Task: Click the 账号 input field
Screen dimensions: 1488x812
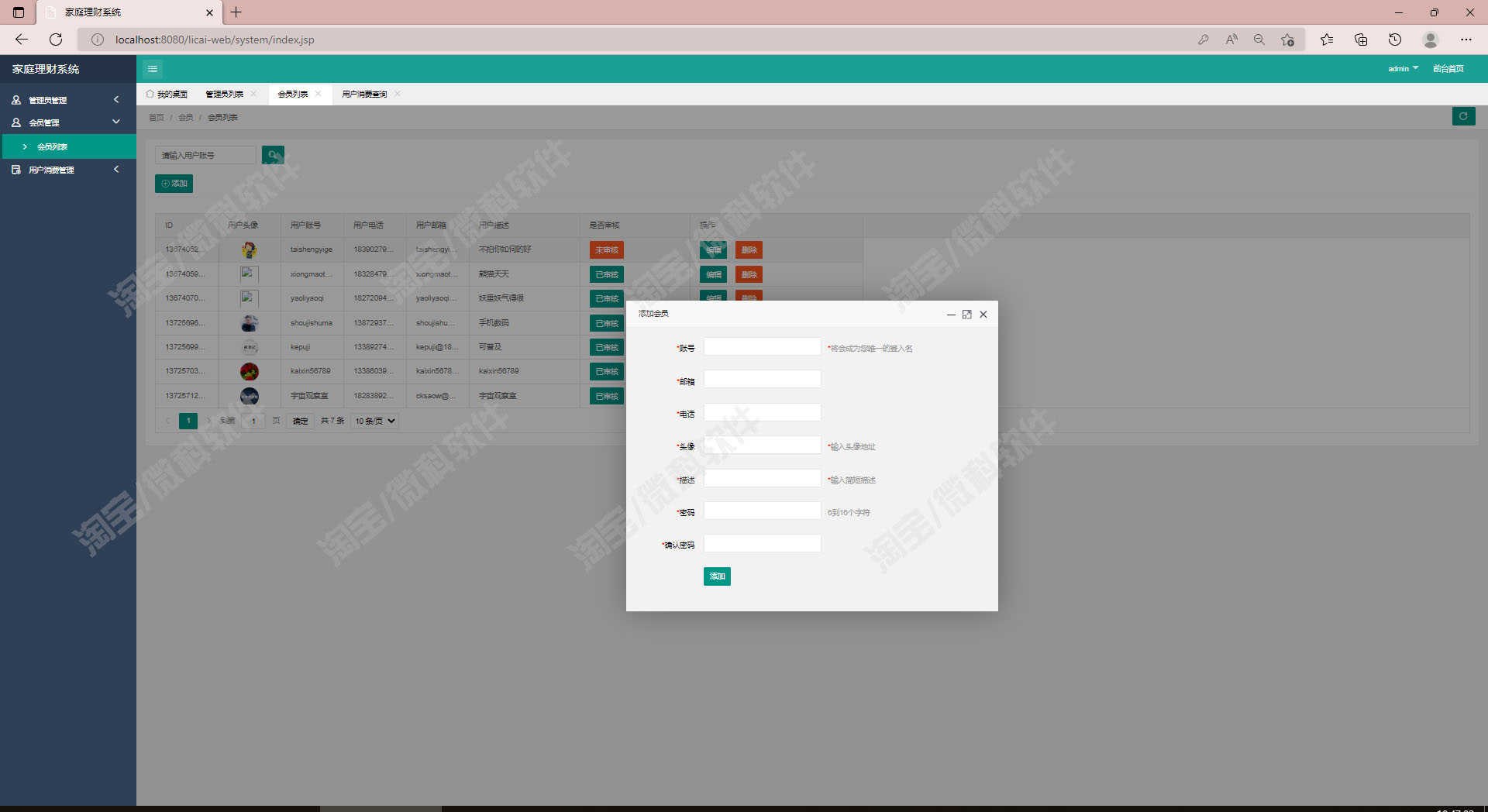Action: click(762, 347)
